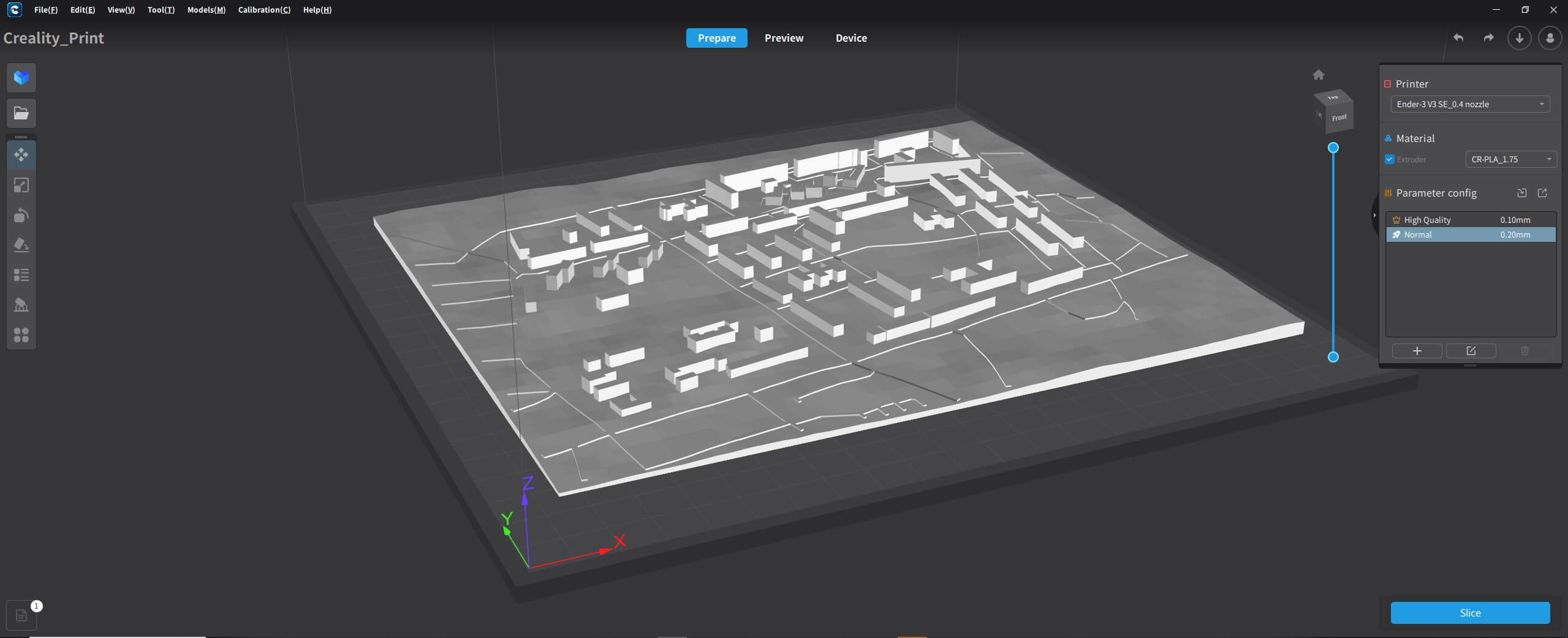
Task: Click the Slice button
Action: 1469,613
